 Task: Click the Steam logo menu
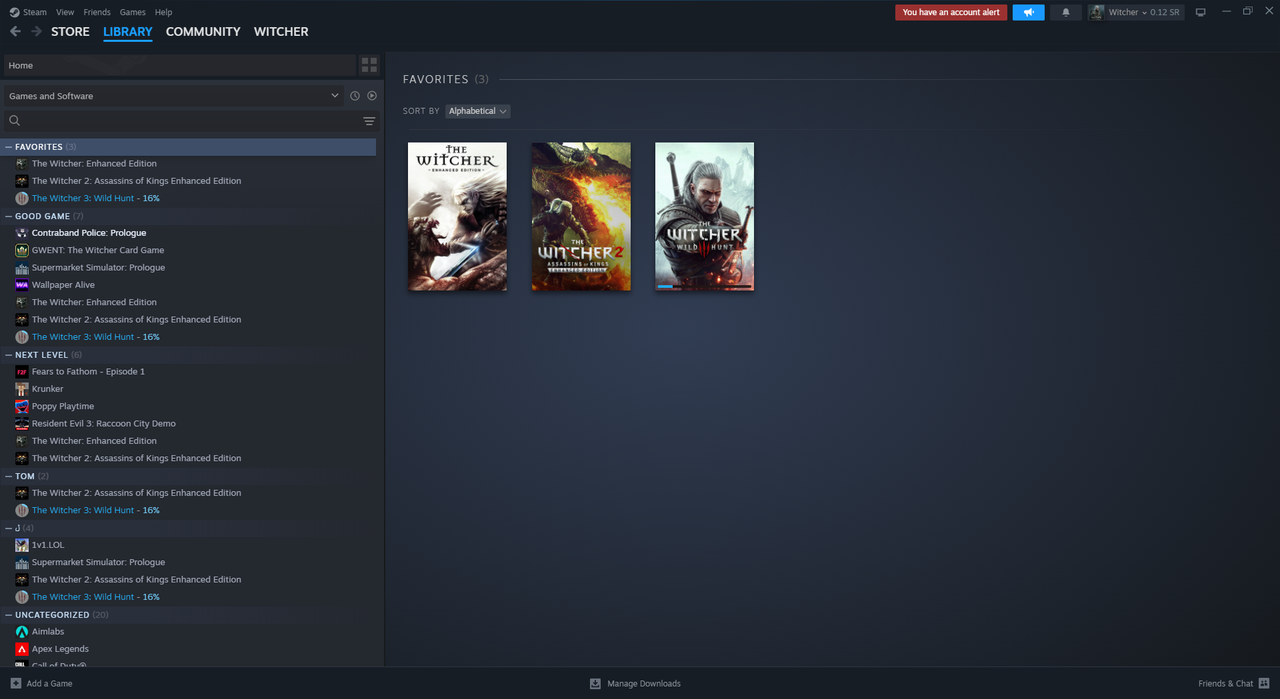coord(14,12)
